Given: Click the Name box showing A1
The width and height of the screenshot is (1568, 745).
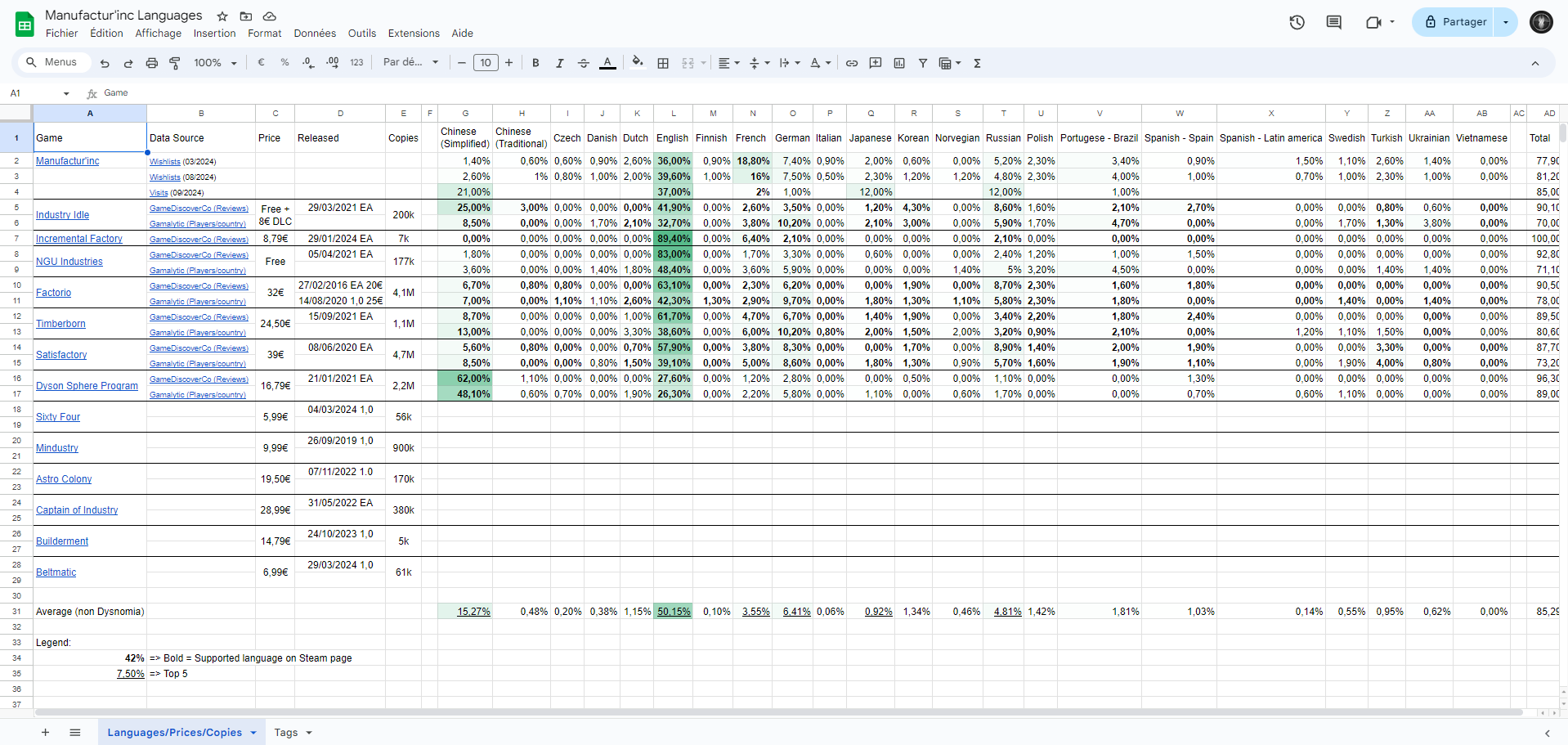Looking at the screenshot, I should pyautogui.click(x=40, y=93).
